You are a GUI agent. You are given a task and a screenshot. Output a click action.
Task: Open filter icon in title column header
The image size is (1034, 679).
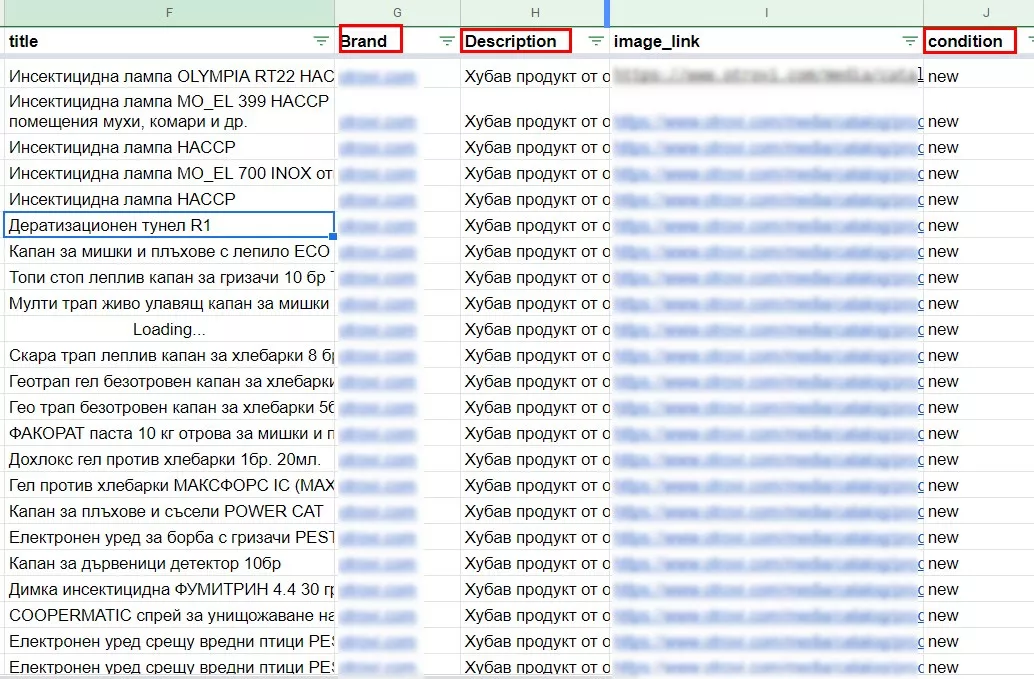[321, 41]
